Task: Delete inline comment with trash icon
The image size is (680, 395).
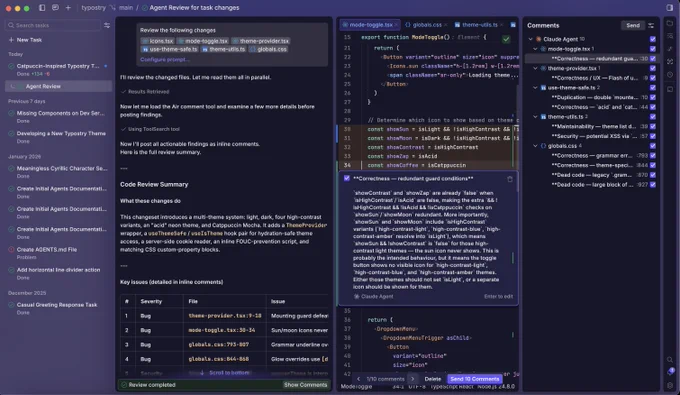Action: pyautogui.click(x=510, y=179)
